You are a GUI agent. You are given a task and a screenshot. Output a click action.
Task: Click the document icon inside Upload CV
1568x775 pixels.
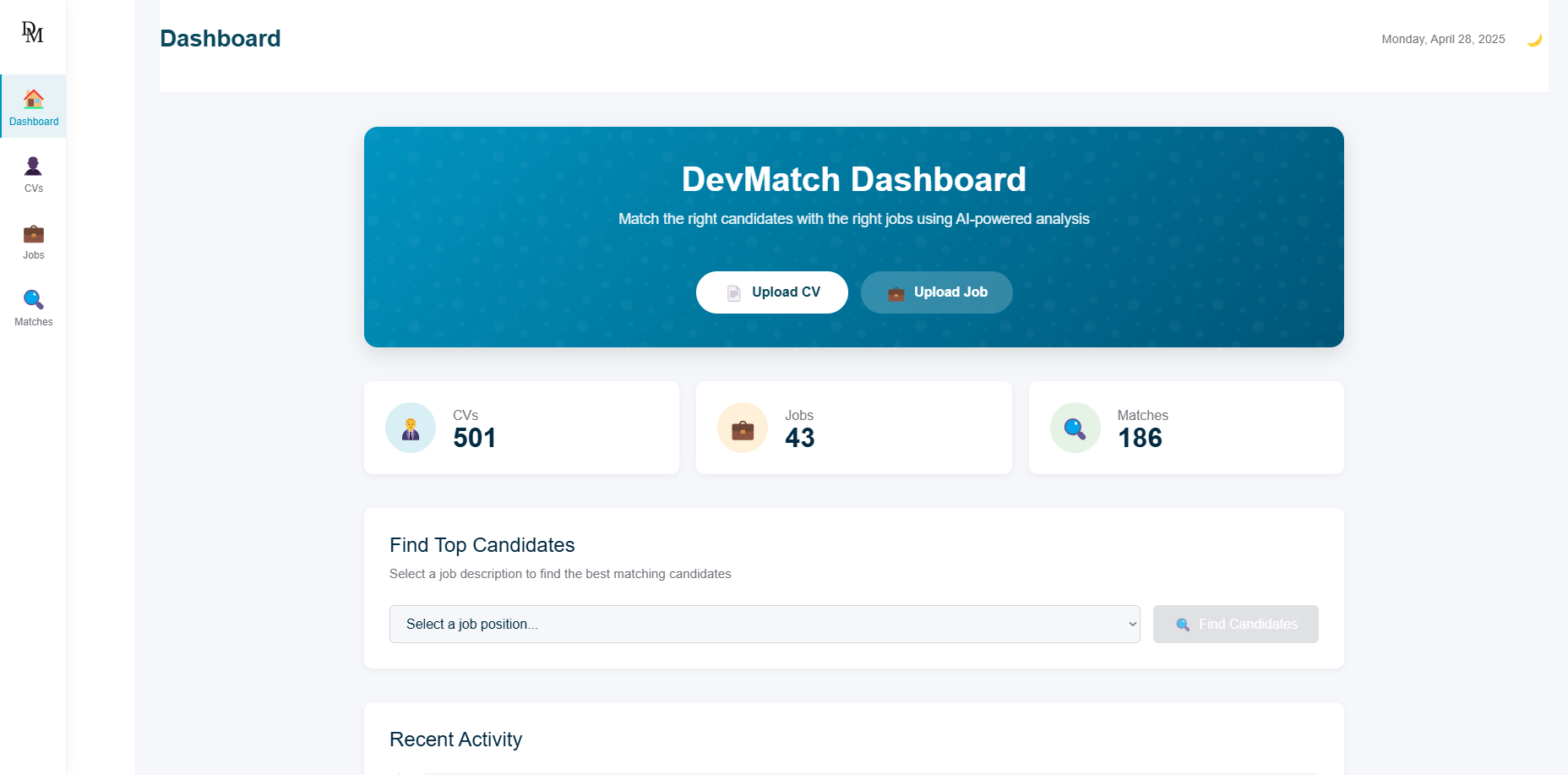pyautogui.click(x=733, y=292)
